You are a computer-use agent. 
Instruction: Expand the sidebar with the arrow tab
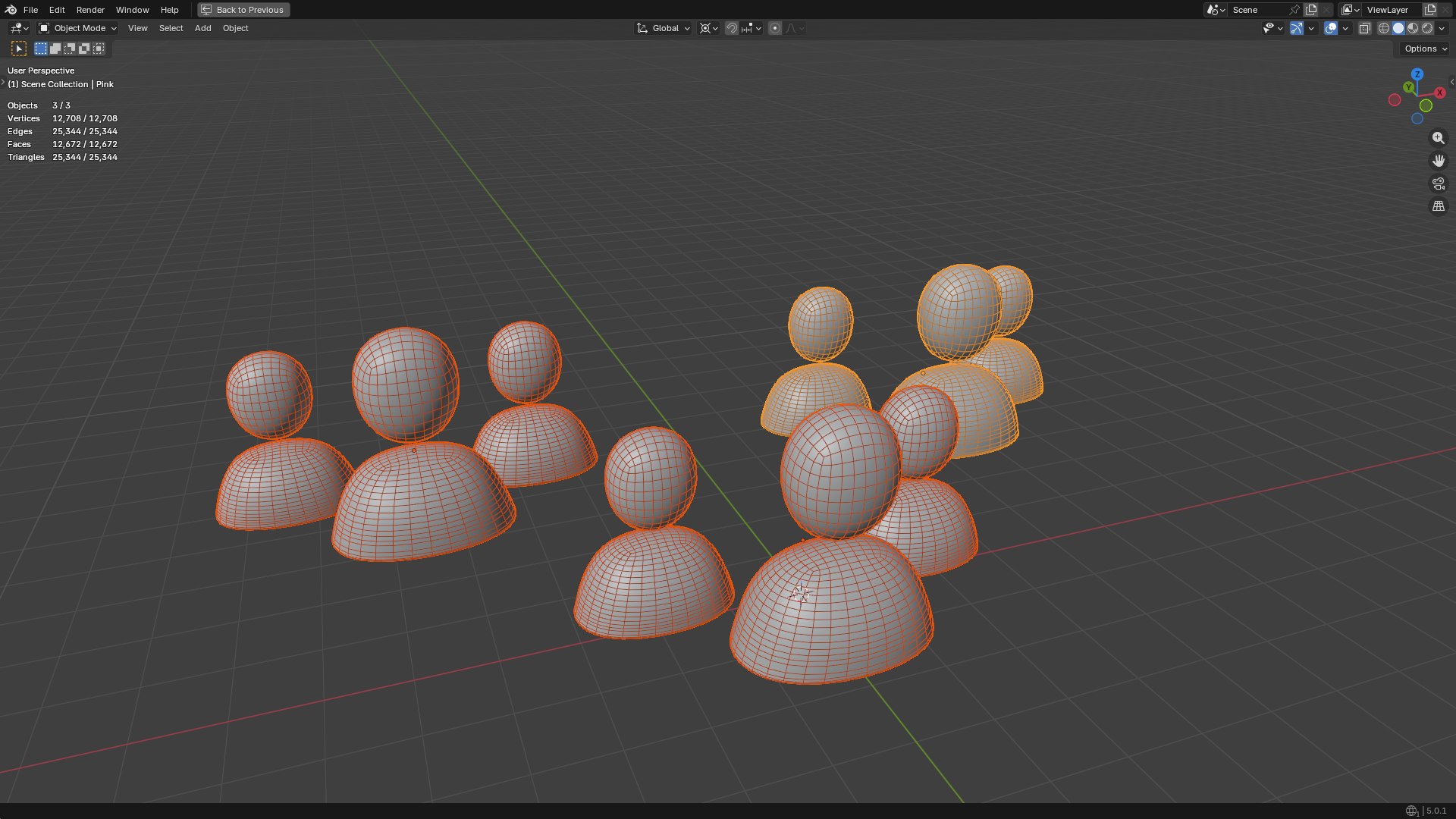tap(1451, 82)
